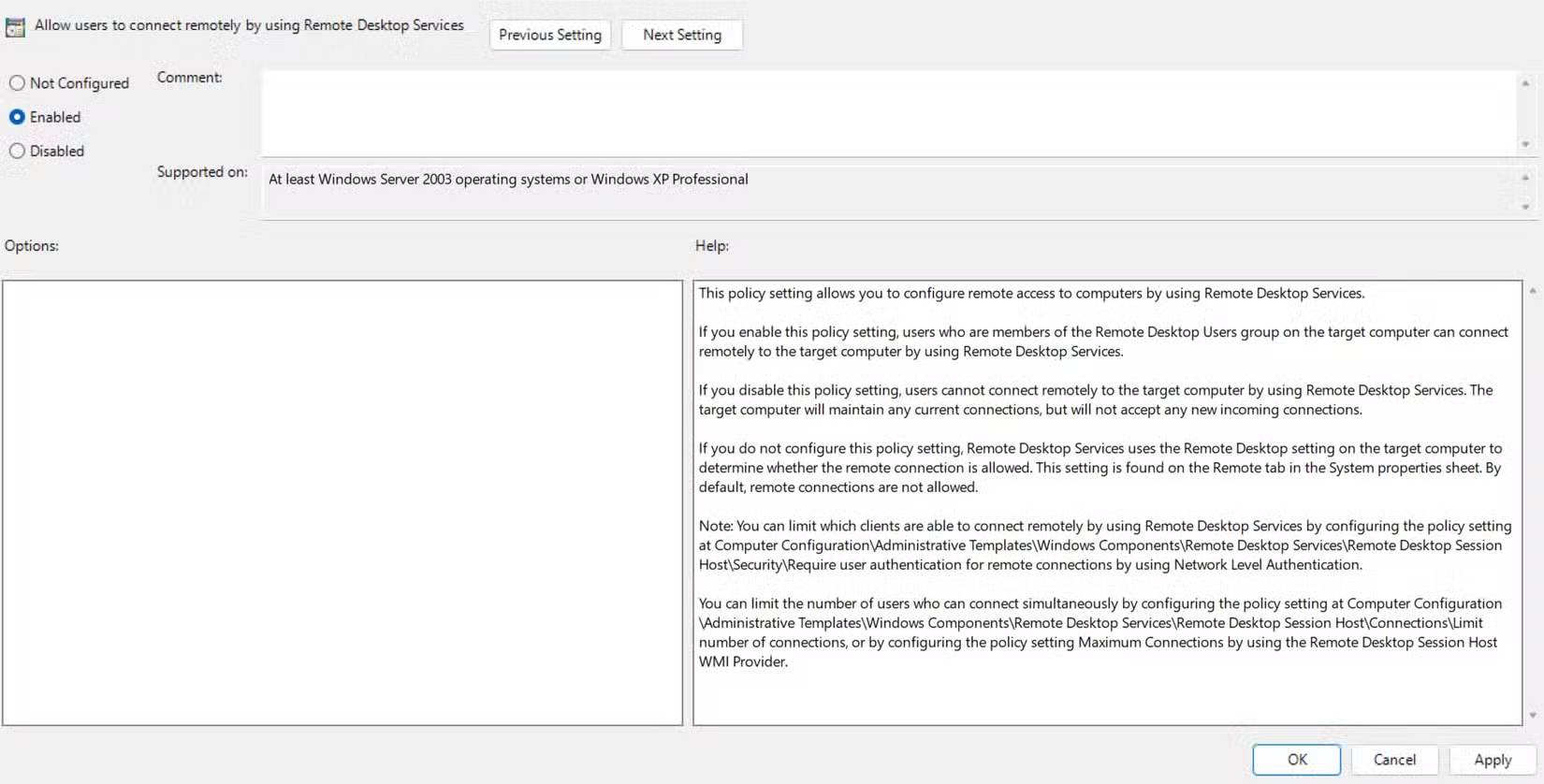Click the 'If you do not configure' paragraph
1544x784 pixels.
point(1100,467)
